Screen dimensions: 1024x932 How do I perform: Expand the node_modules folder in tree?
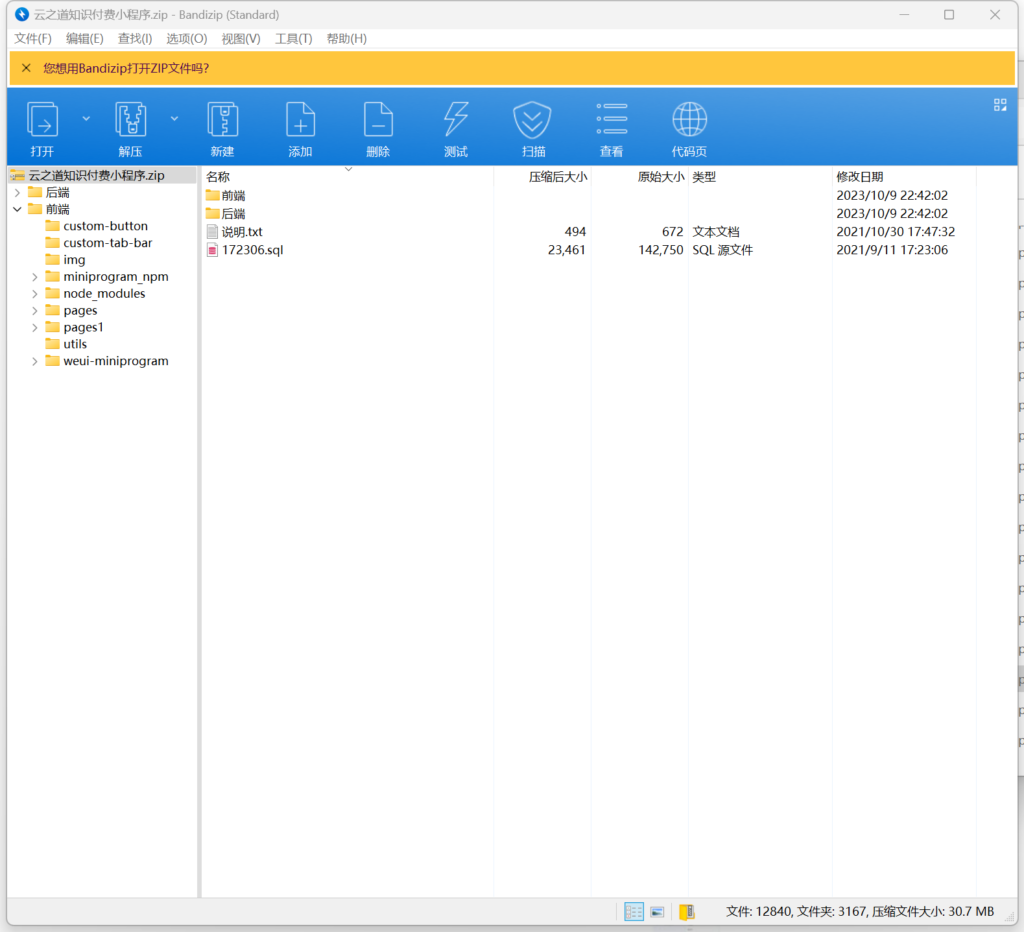pos(35,294)
